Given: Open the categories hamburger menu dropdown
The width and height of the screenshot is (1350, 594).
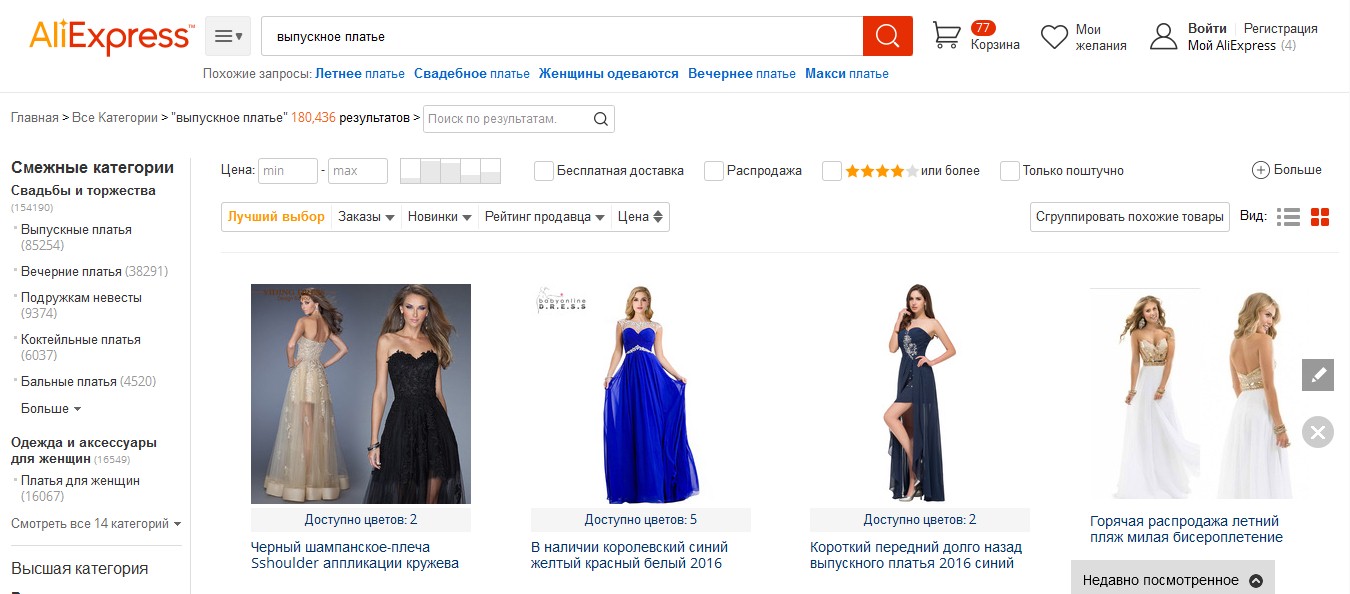Looking at the screenshot, I should click(x=228, y=36).
